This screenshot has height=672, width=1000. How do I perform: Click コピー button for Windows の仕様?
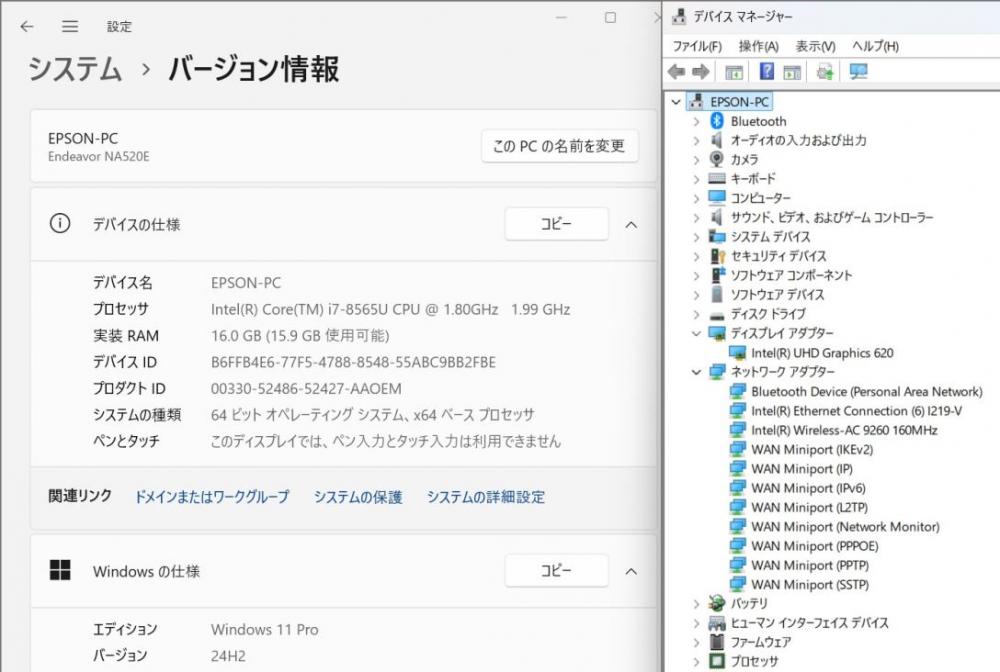[x=556, y=571]
